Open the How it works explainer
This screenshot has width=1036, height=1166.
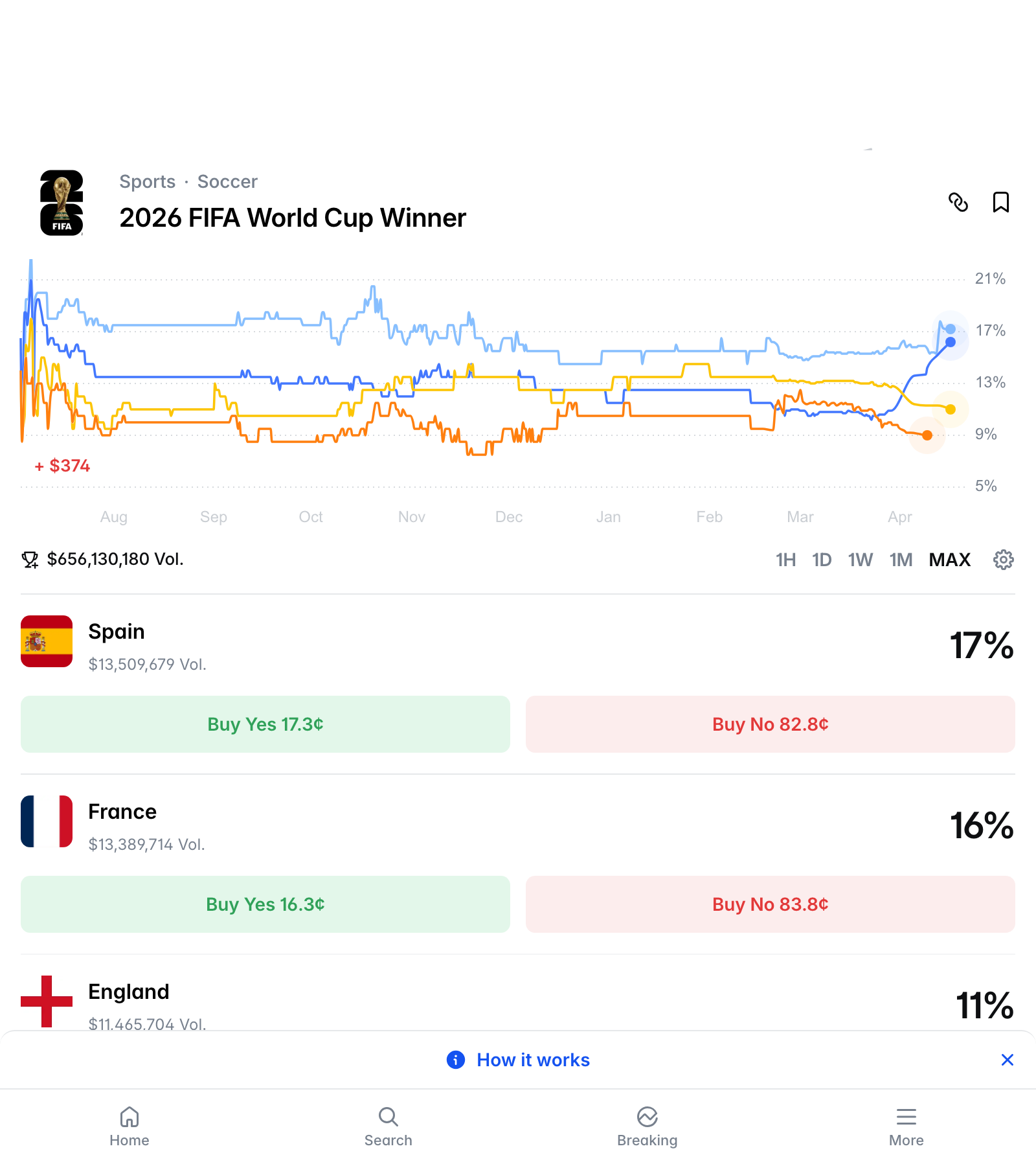point(517,1060)
